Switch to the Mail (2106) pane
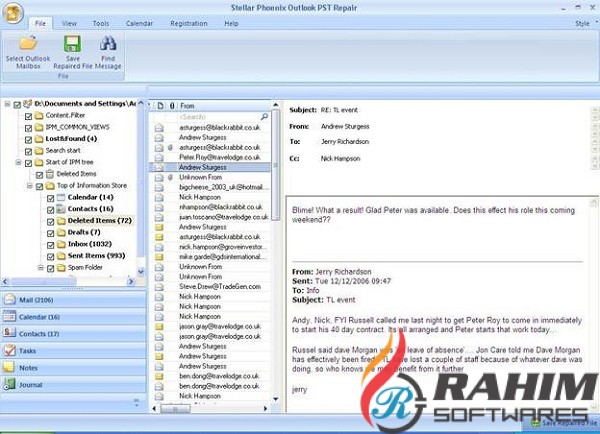The width and height of the screenshot is (600, 434). 73,300
